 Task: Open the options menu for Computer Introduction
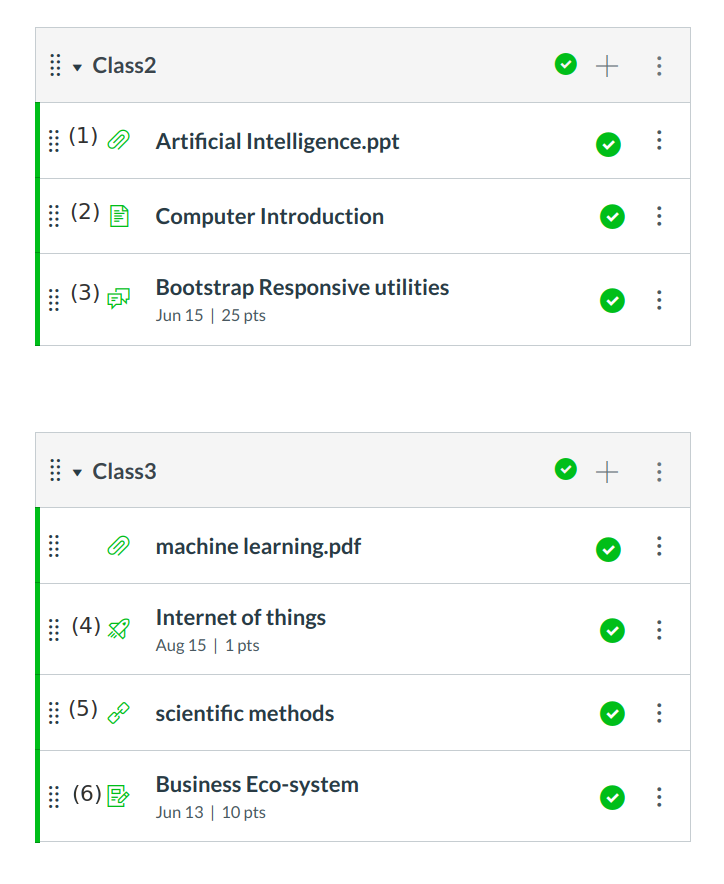click(x=659, y=216)
